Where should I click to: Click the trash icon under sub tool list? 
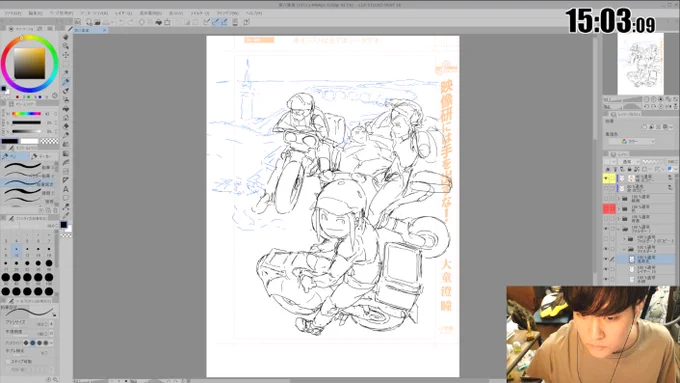click(x=55, y=210)
